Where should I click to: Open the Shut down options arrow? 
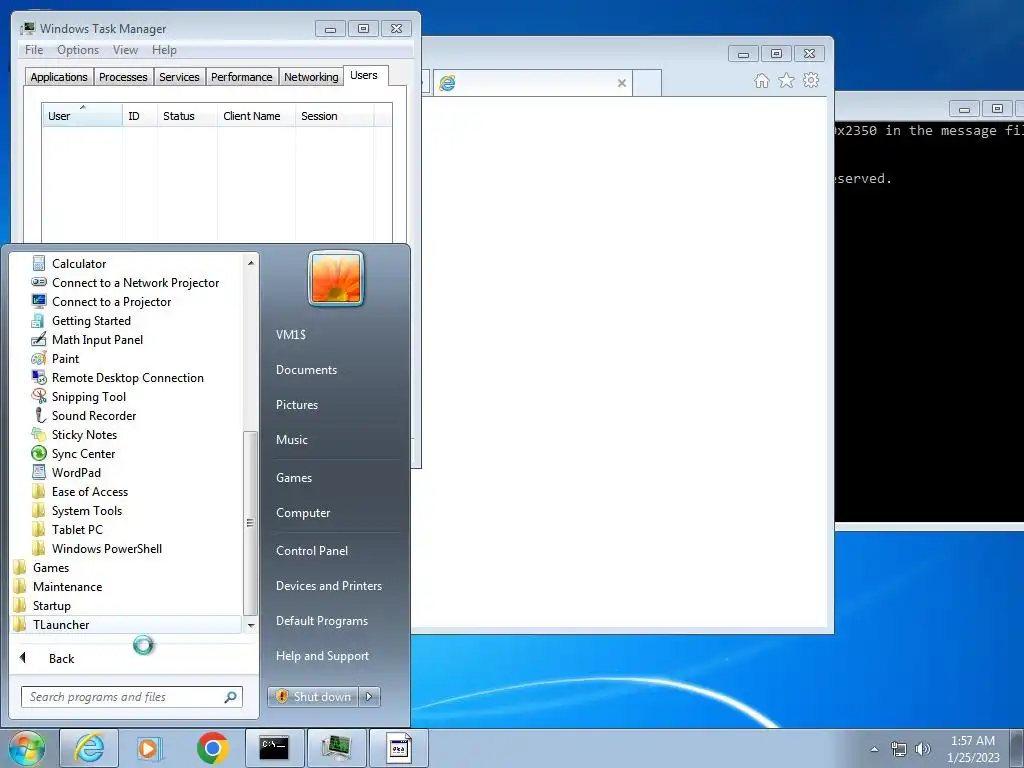[x=369, y=697]
